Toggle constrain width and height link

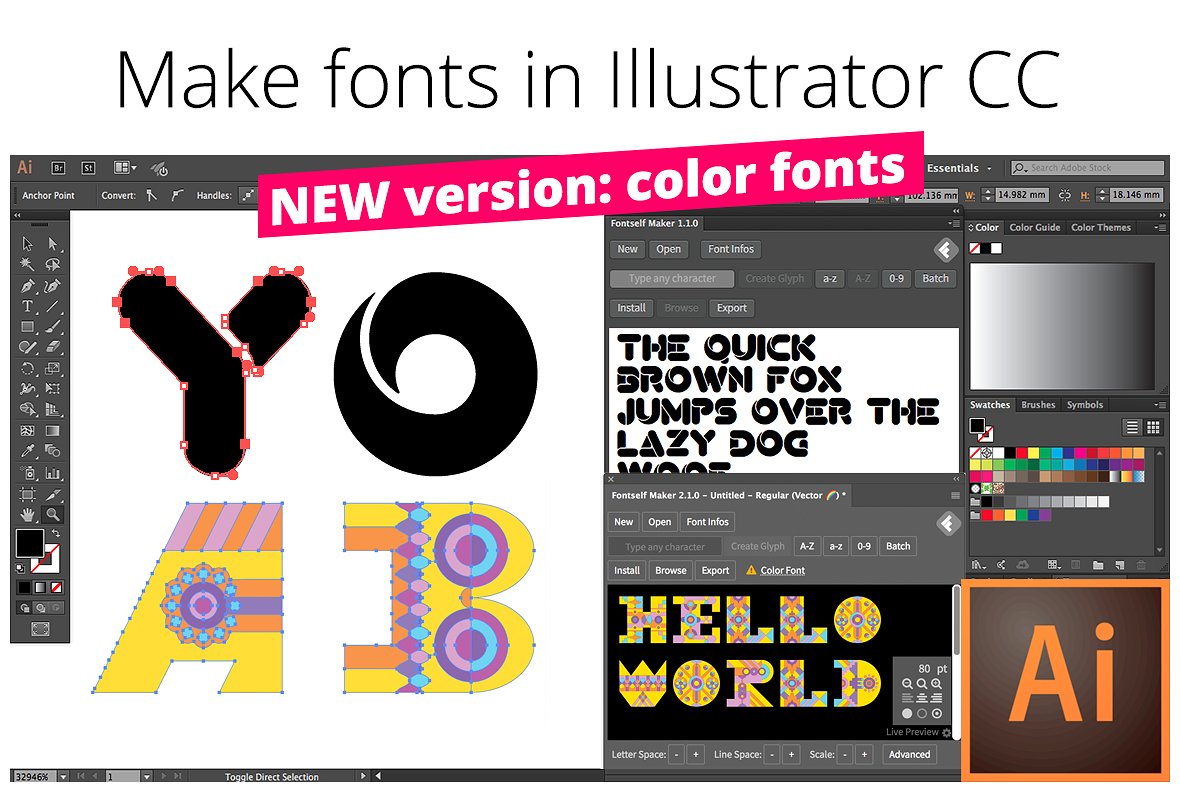pos(1065,195)
